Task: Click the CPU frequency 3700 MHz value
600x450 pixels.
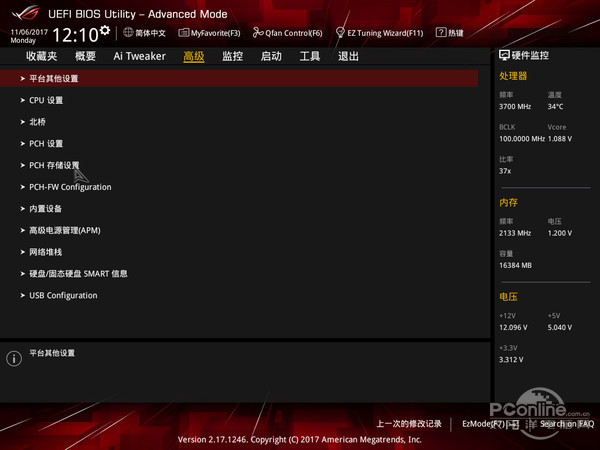Action: [515, 106]
